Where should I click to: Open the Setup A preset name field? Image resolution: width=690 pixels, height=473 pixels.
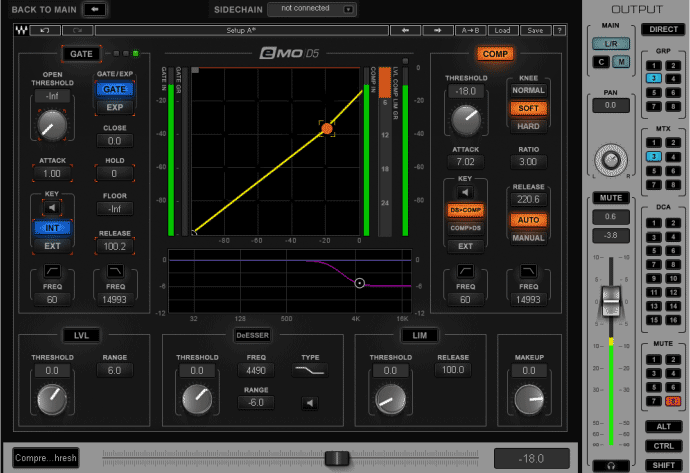pos(241,30)
